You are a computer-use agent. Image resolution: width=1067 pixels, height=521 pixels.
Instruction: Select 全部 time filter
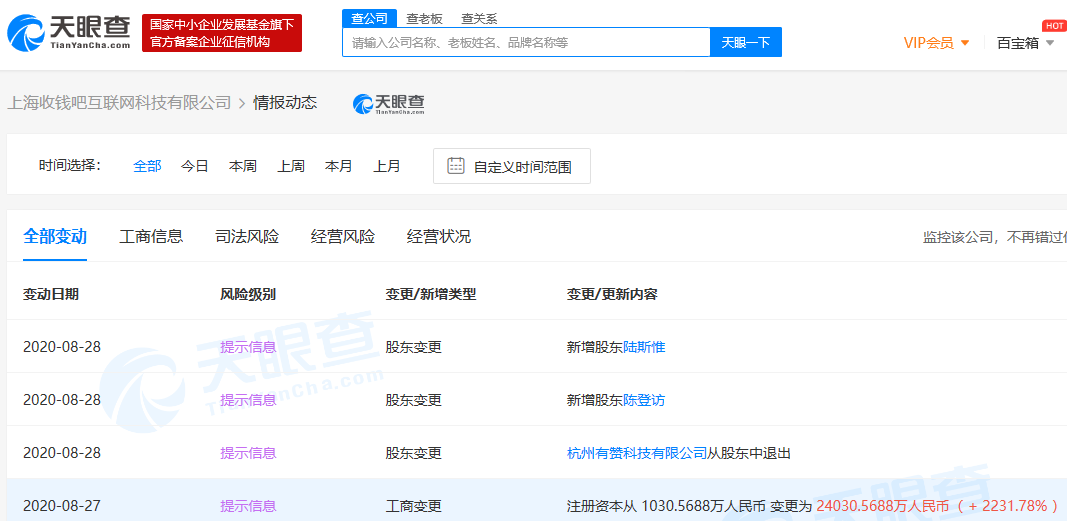pos(147,166)
